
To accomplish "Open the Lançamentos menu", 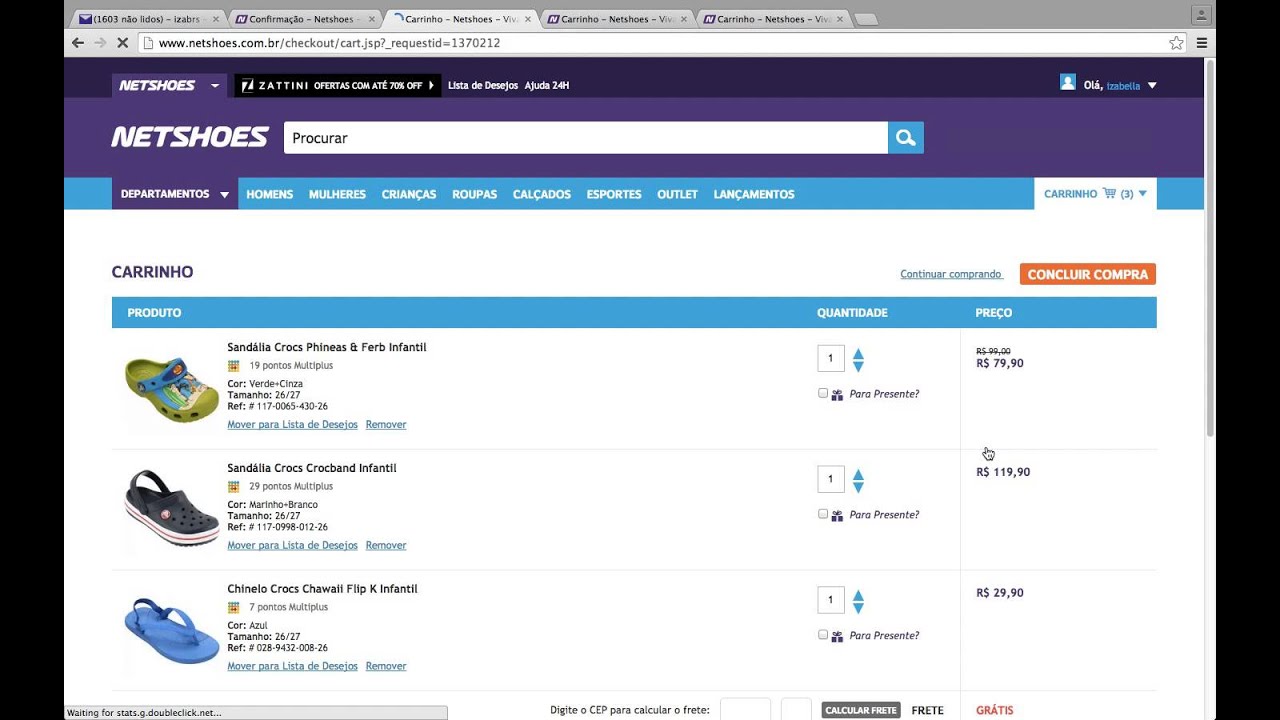I will point(754,194).
